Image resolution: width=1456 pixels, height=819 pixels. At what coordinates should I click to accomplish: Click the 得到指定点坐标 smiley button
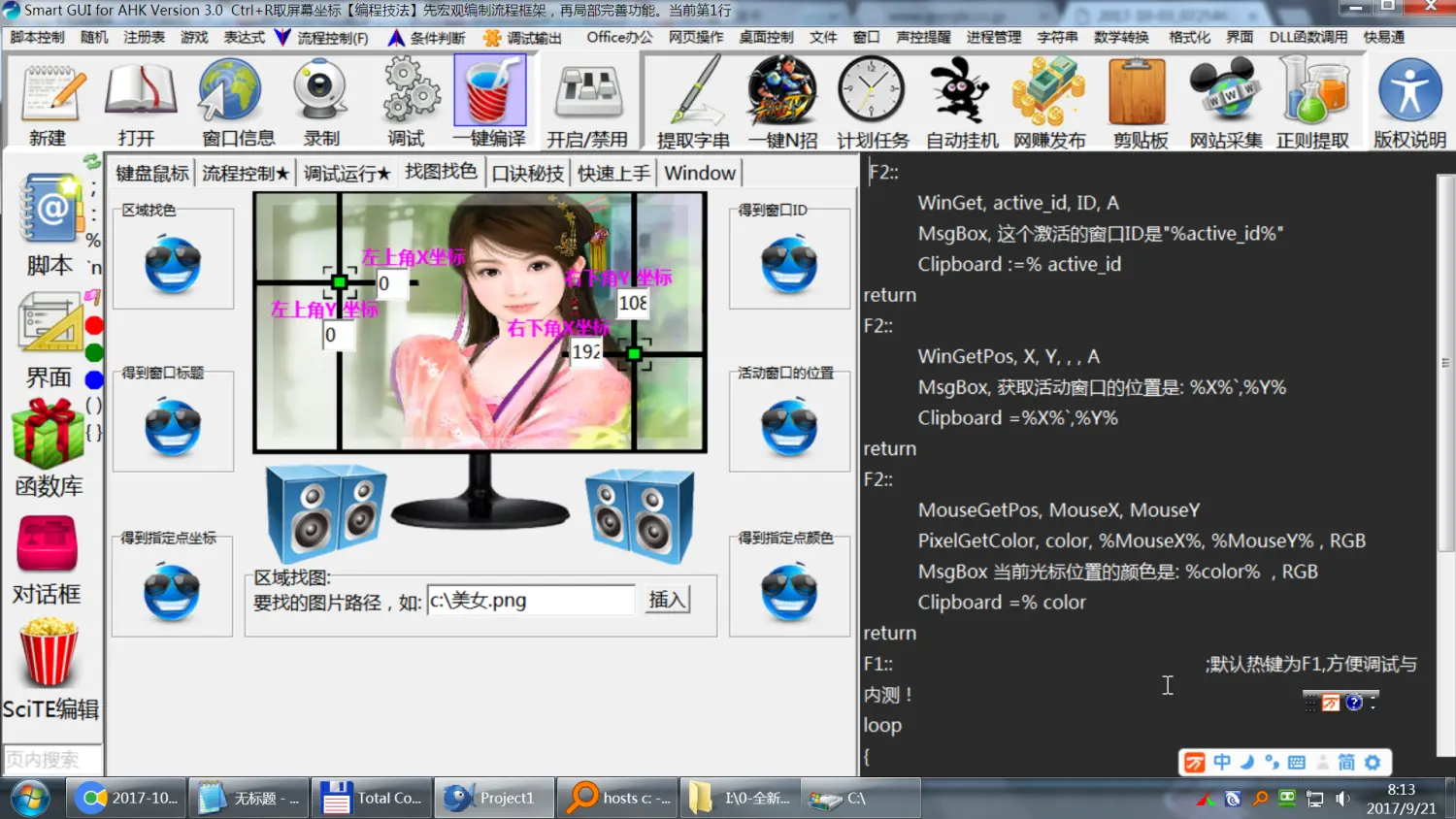pyautogui.click(x=172, y=592)
